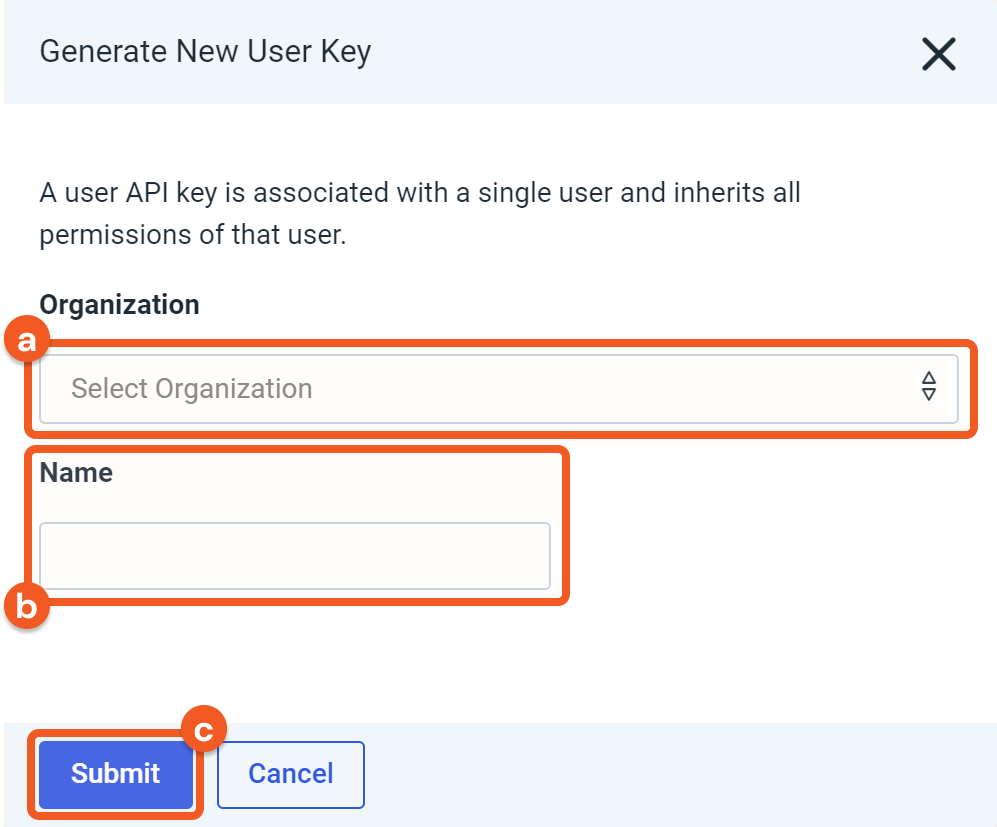
Task: Click the up-down arrows in Organization field
Action: pyautogui.click(x=929, y=387)
